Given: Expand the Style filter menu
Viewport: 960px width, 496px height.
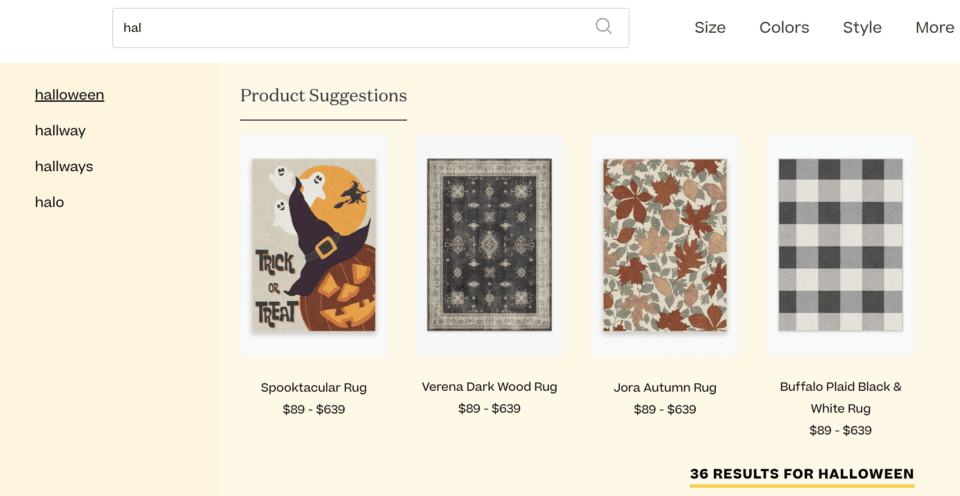Looking at the screenshot, I should [862, 28].
